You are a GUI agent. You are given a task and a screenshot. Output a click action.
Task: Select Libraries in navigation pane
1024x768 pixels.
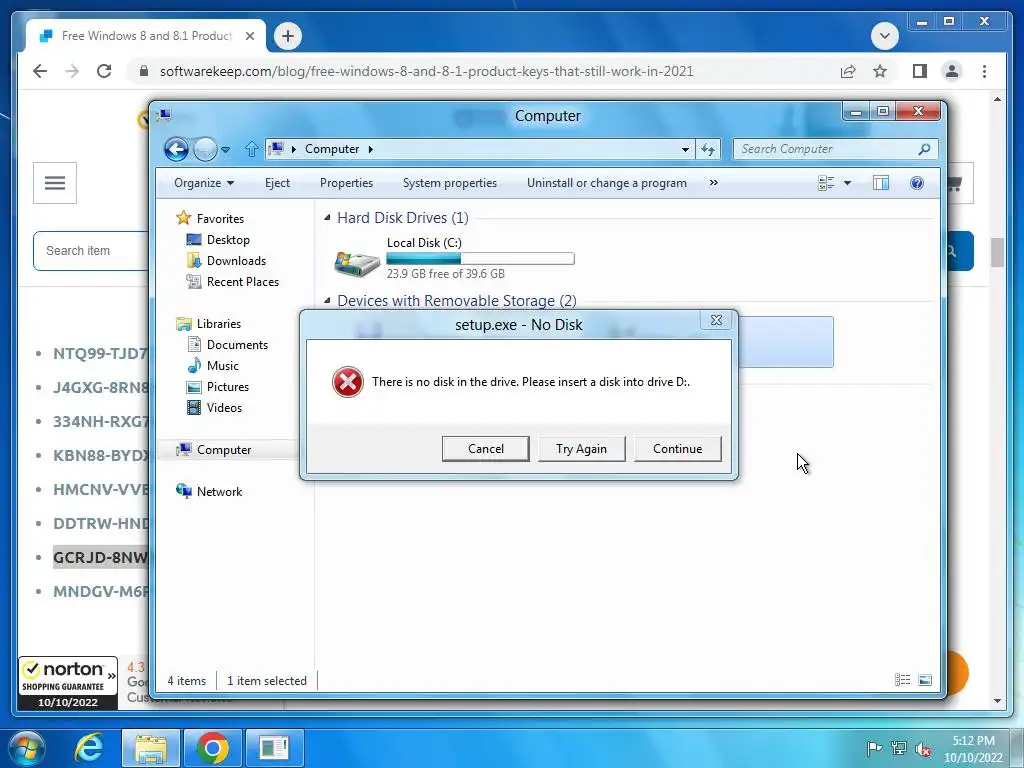tap(218, 324)
